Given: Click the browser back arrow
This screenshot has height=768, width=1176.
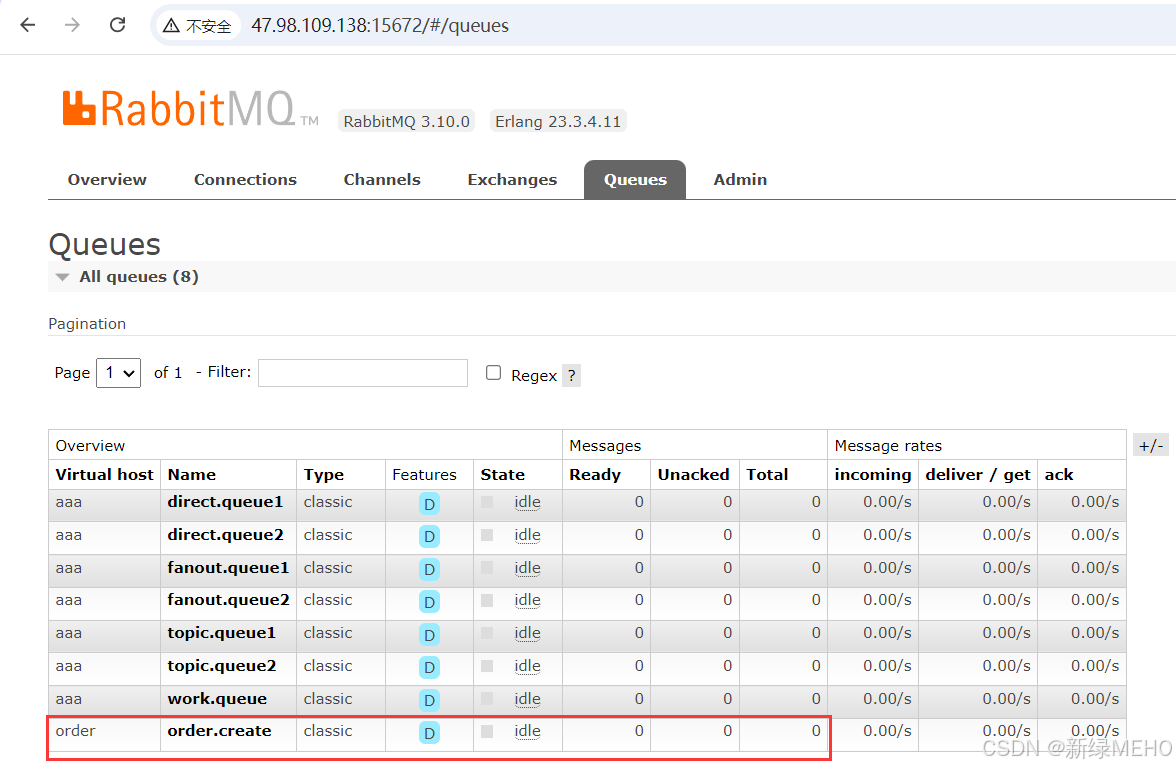Looking at the screenshot, I should pos(27,25).
